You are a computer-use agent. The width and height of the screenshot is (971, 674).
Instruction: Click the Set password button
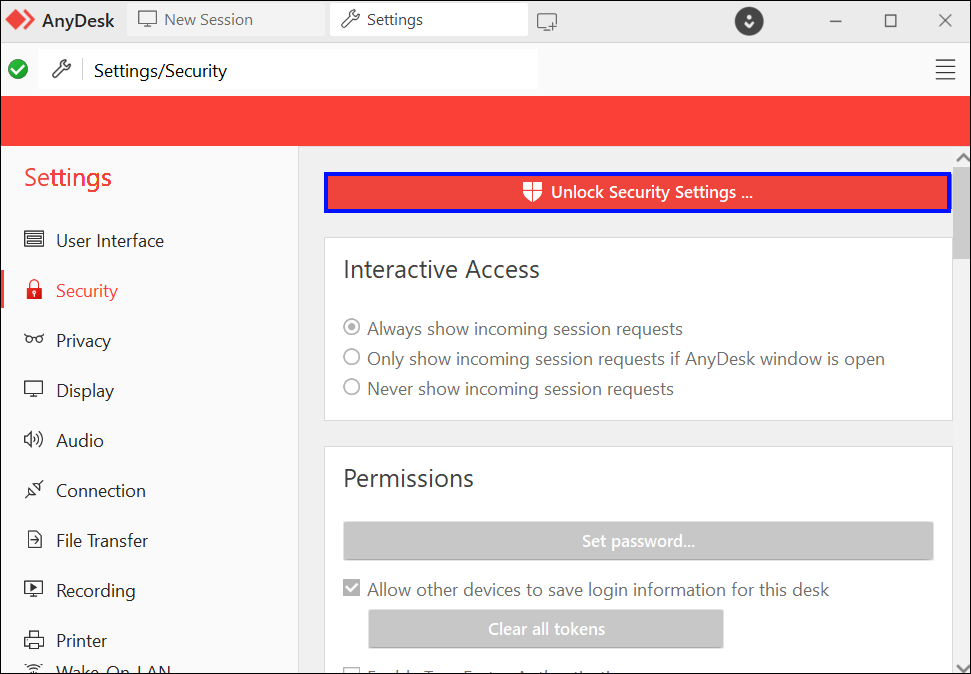(x=638, y=541)
